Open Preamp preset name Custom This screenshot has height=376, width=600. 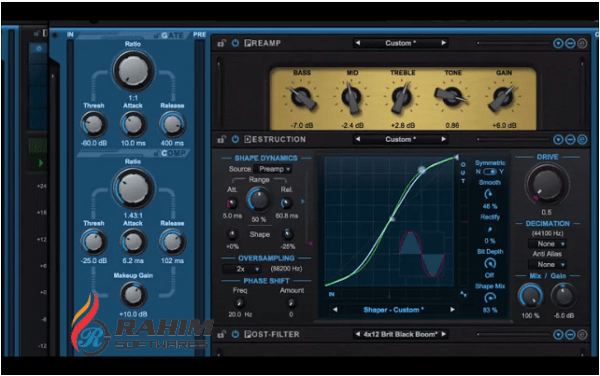pyautogui.click(x=400, y=43)
